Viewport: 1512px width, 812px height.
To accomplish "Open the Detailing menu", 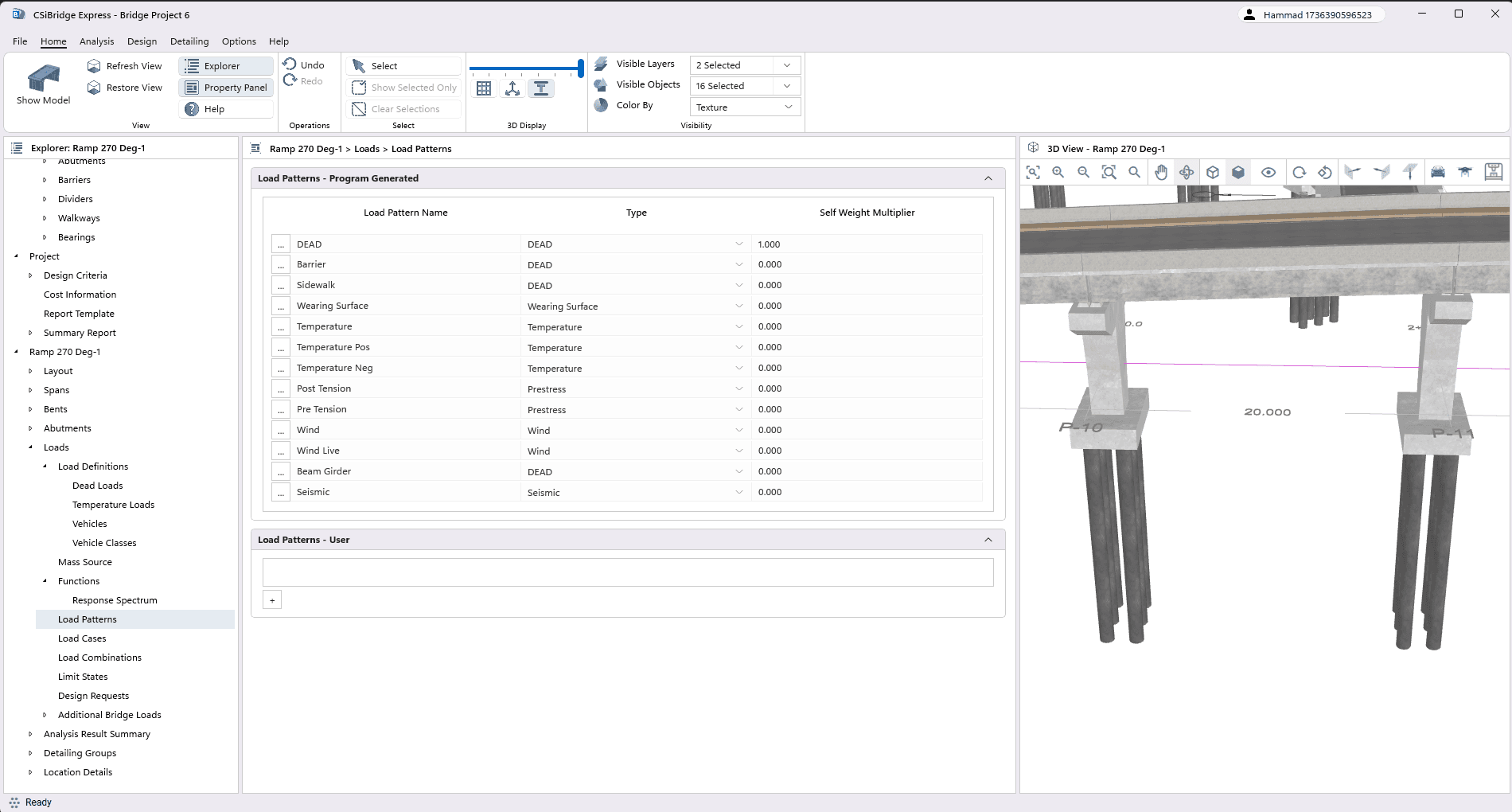I will click(189, 41).
